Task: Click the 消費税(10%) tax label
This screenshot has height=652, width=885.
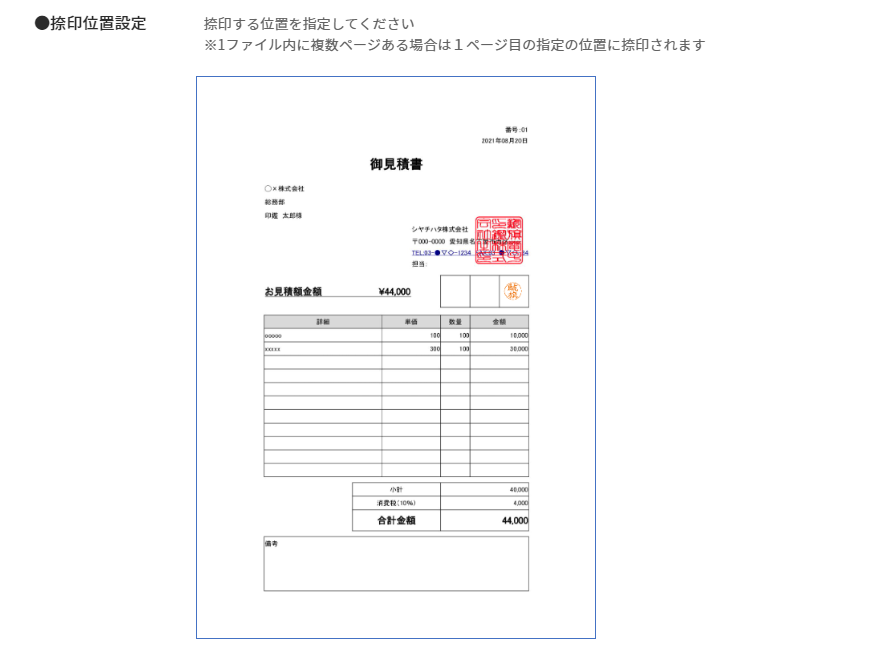Action: 396,503
